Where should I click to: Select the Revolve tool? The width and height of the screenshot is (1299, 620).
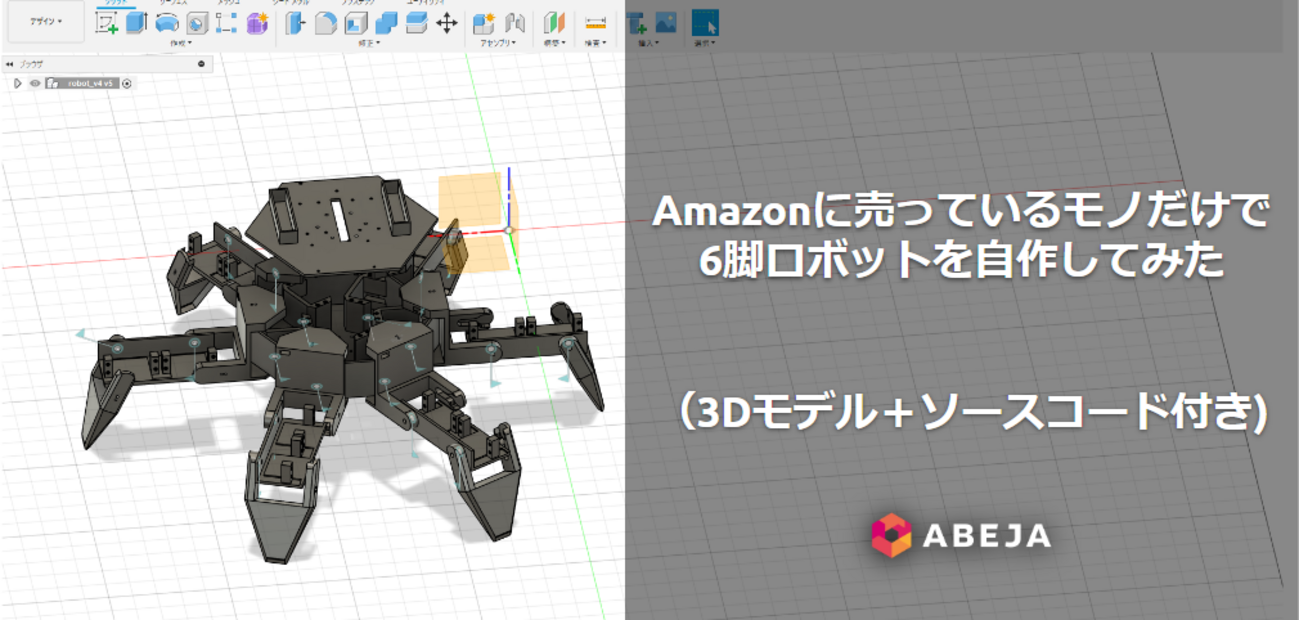tap(167, 23)
